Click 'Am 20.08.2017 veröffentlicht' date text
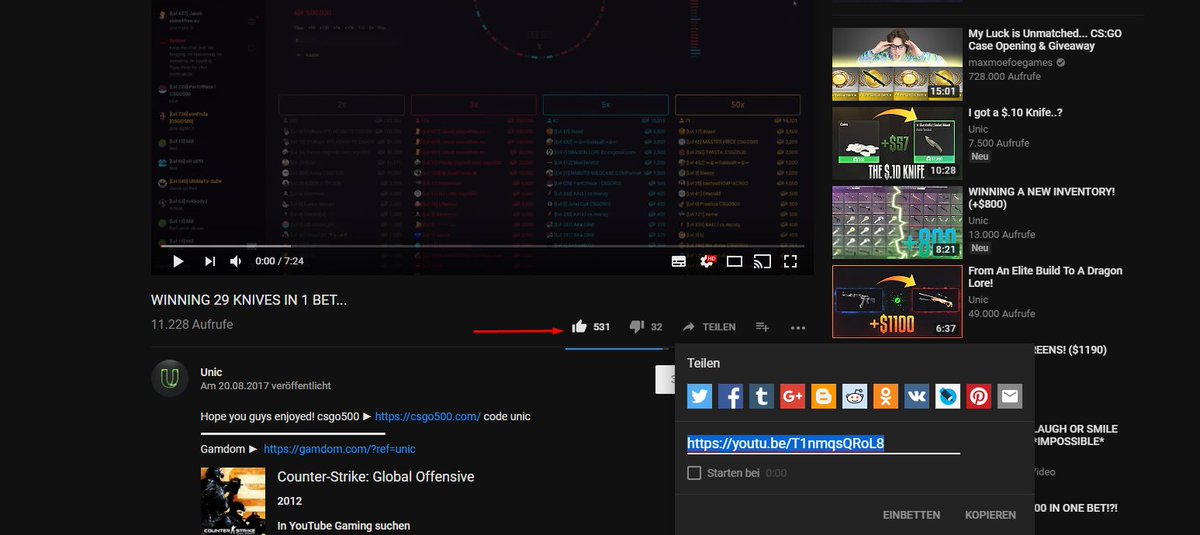 coord(265,386)
